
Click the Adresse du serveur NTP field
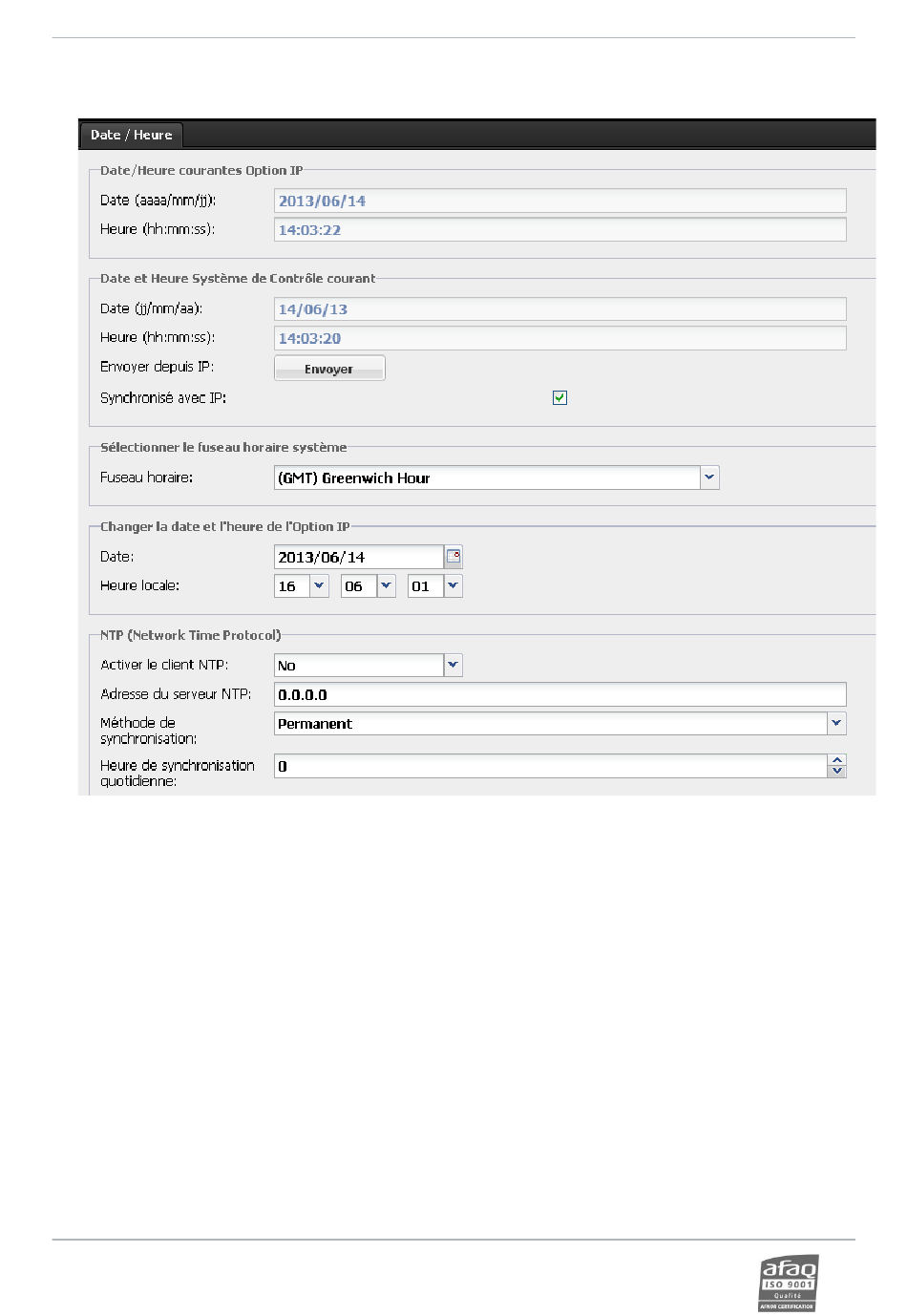pos(560,694)
